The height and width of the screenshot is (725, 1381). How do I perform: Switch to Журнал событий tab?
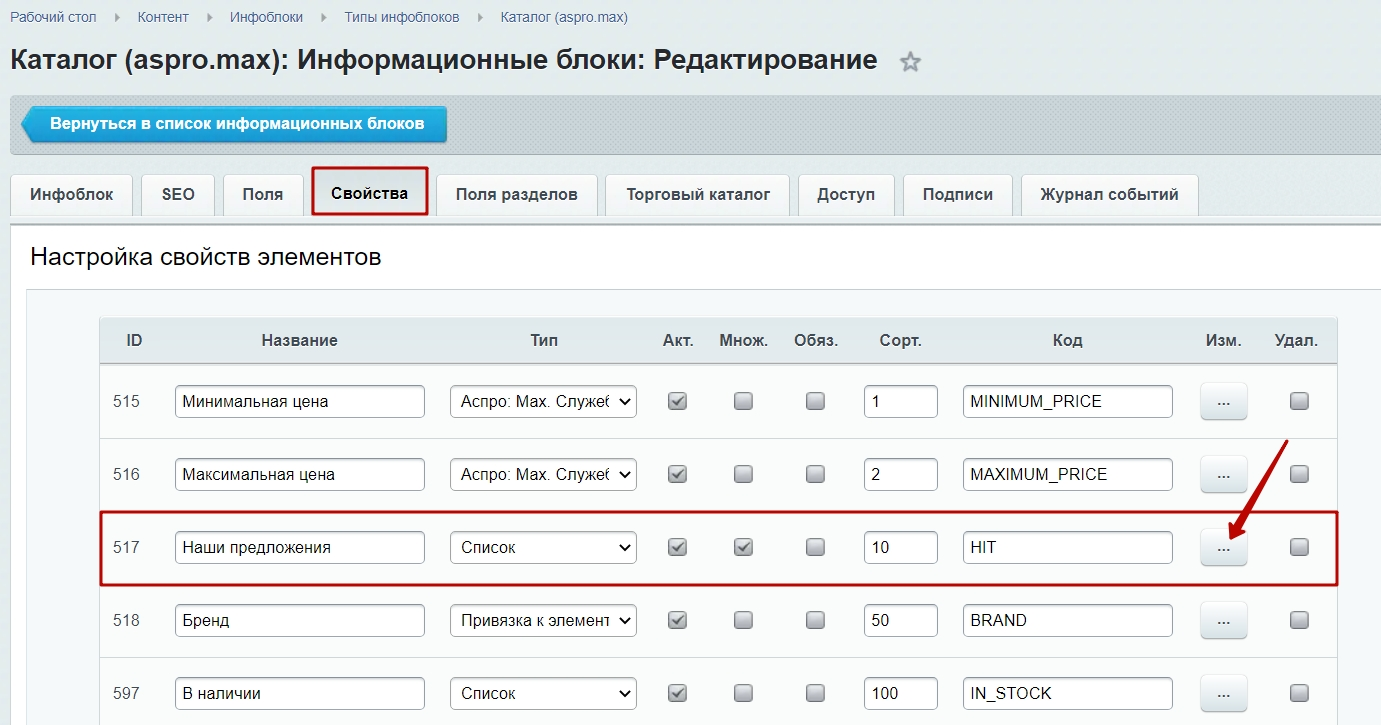[x=1109, y=195]
